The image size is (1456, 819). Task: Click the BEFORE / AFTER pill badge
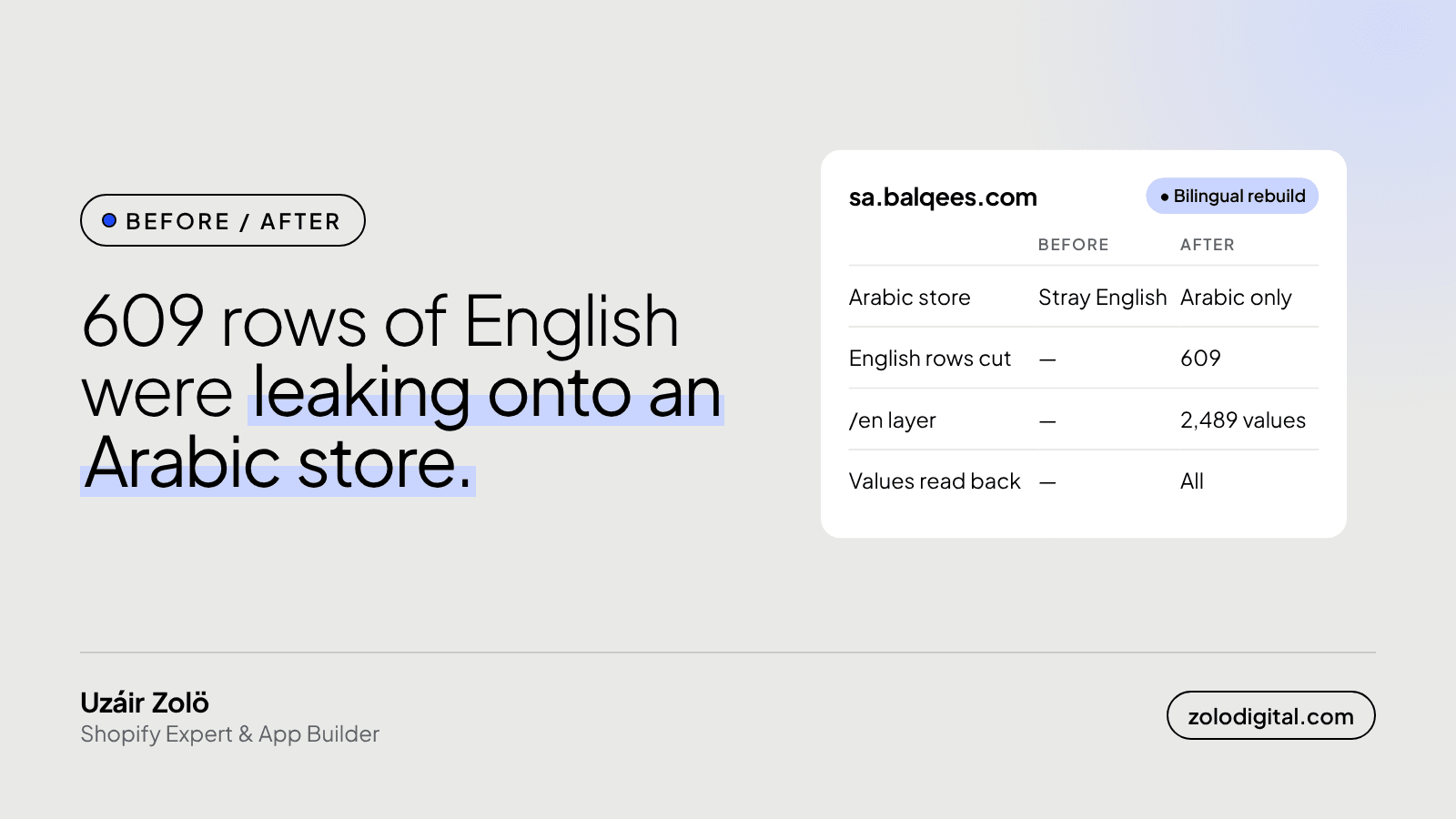click(x=223, y=220)
